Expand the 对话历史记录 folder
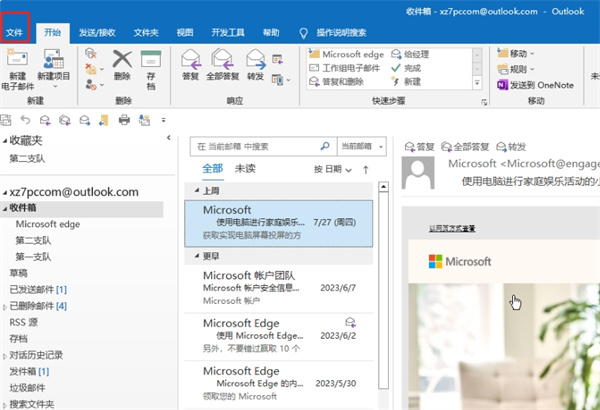This screenshot has height=410, width=600. 5,356
